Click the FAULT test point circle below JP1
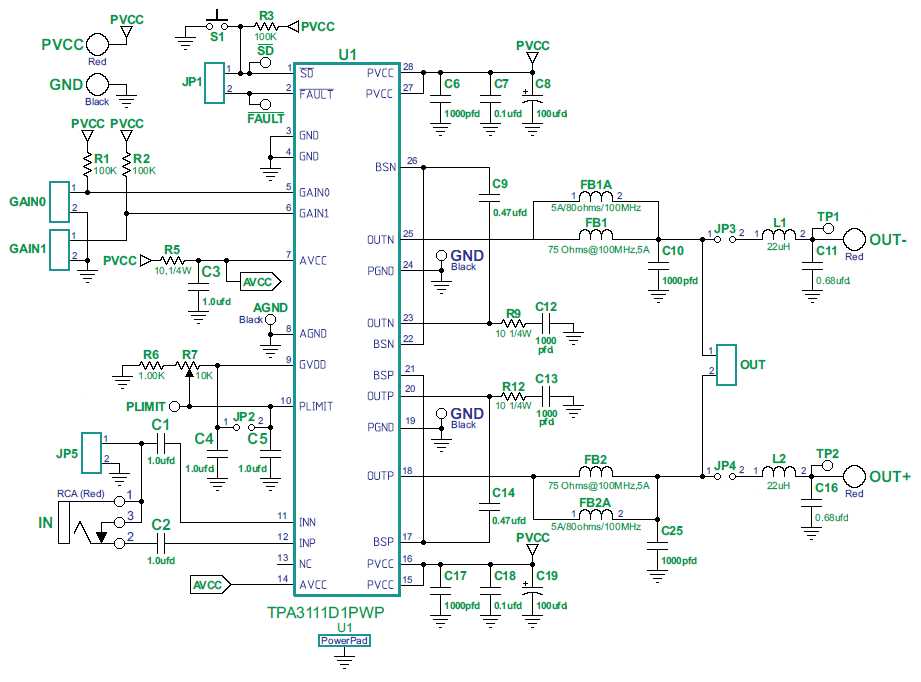Image resolution: width=921 pixels, height=682 pixels. (x=265, y=104)
